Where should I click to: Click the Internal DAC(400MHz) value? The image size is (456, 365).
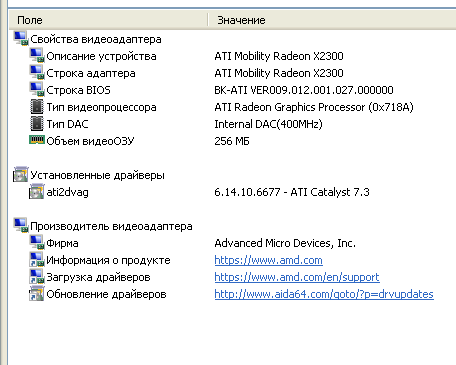[x=268, y=124]
